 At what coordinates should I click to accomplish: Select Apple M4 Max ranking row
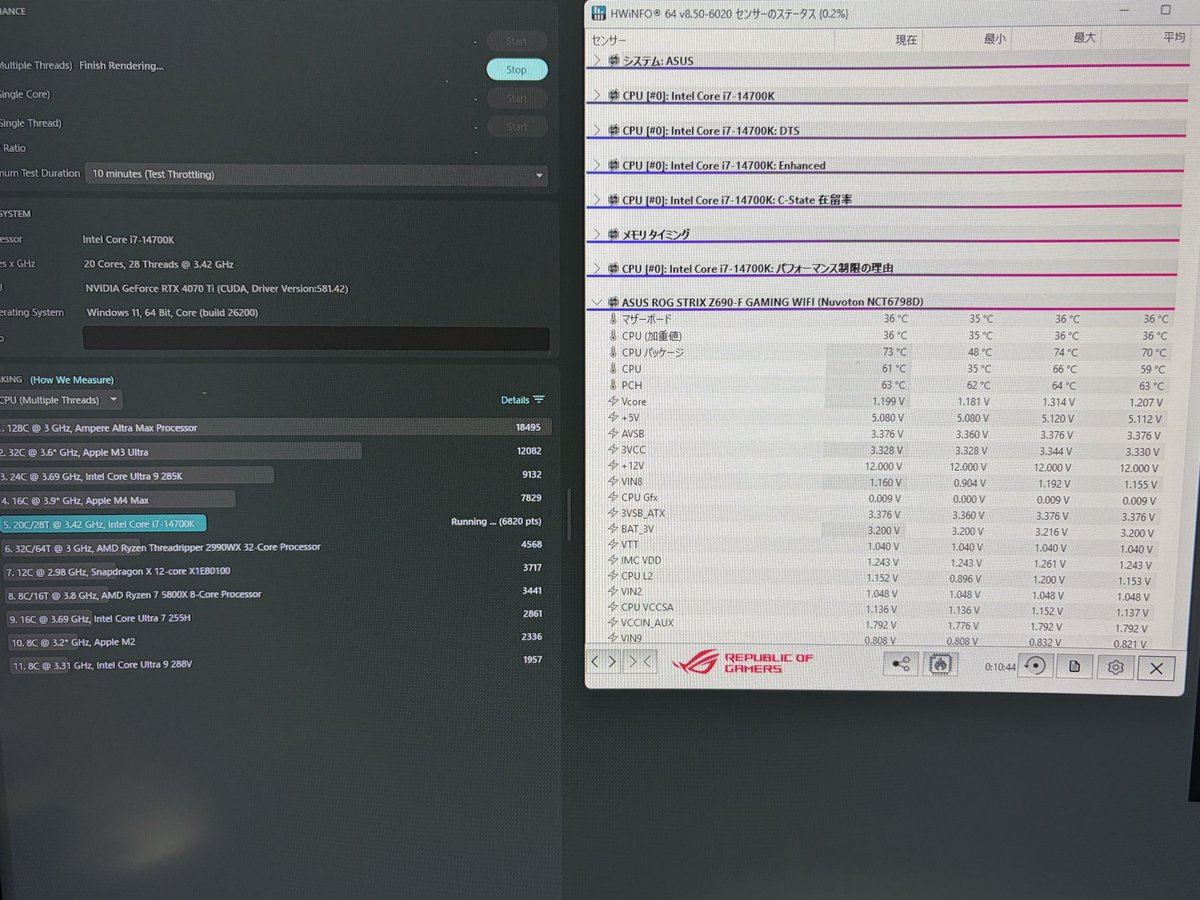pyautogui.click(x=275, y=499)
